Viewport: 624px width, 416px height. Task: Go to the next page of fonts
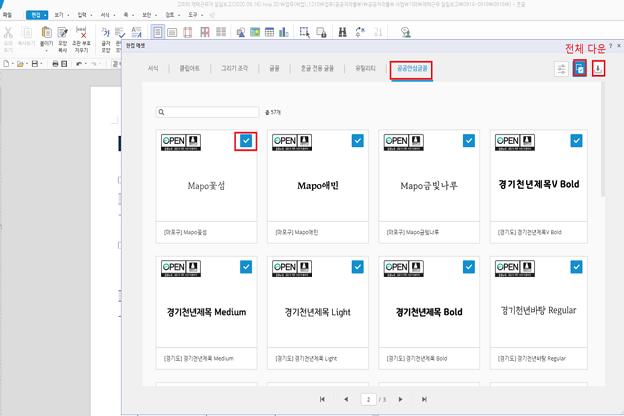pyautogui.click(x=400, y=399)
